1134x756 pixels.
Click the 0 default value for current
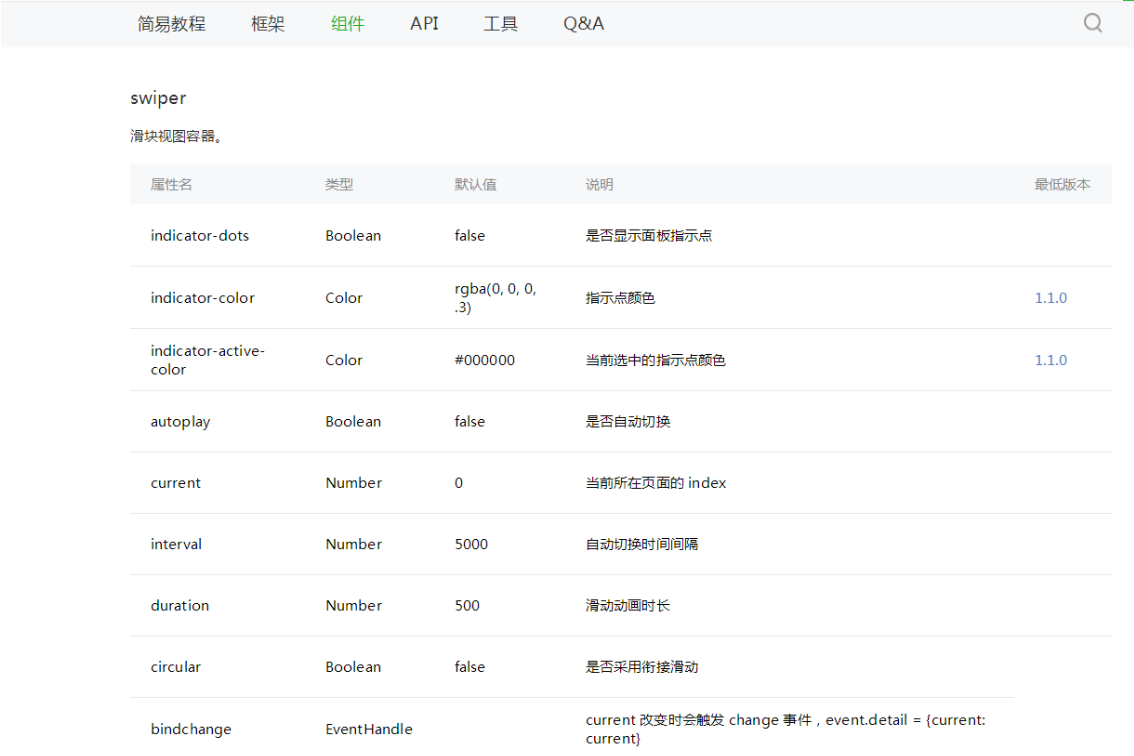(x=459, y=483)
